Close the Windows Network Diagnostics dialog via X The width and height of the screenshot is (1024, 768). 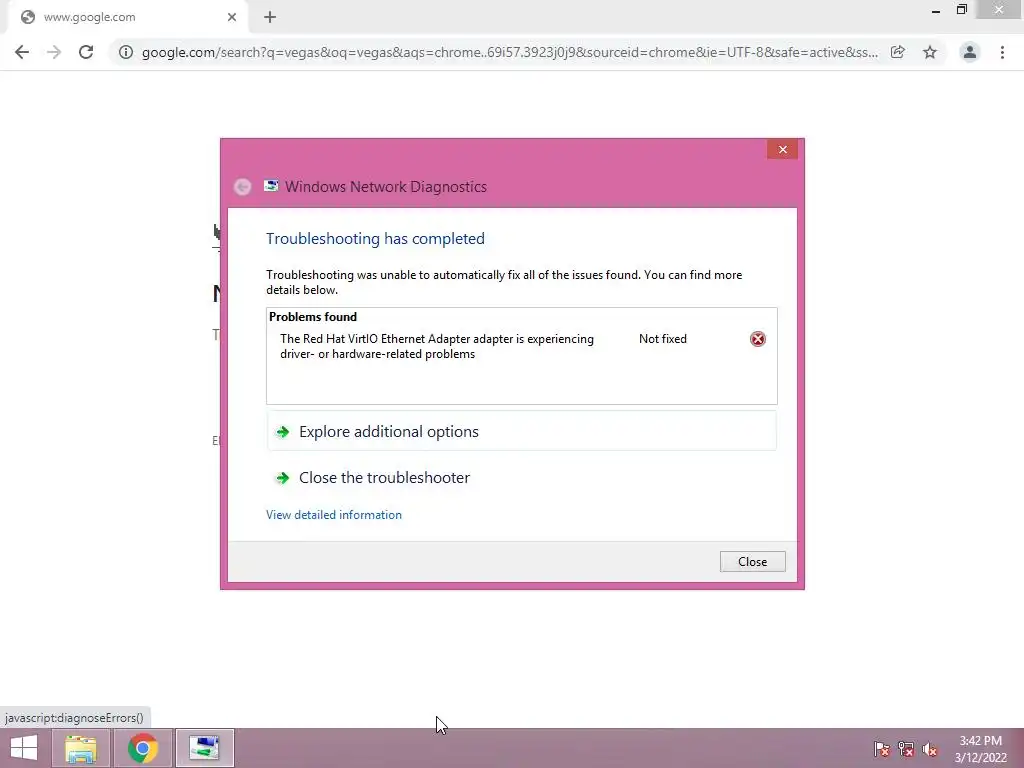(782, 150)
